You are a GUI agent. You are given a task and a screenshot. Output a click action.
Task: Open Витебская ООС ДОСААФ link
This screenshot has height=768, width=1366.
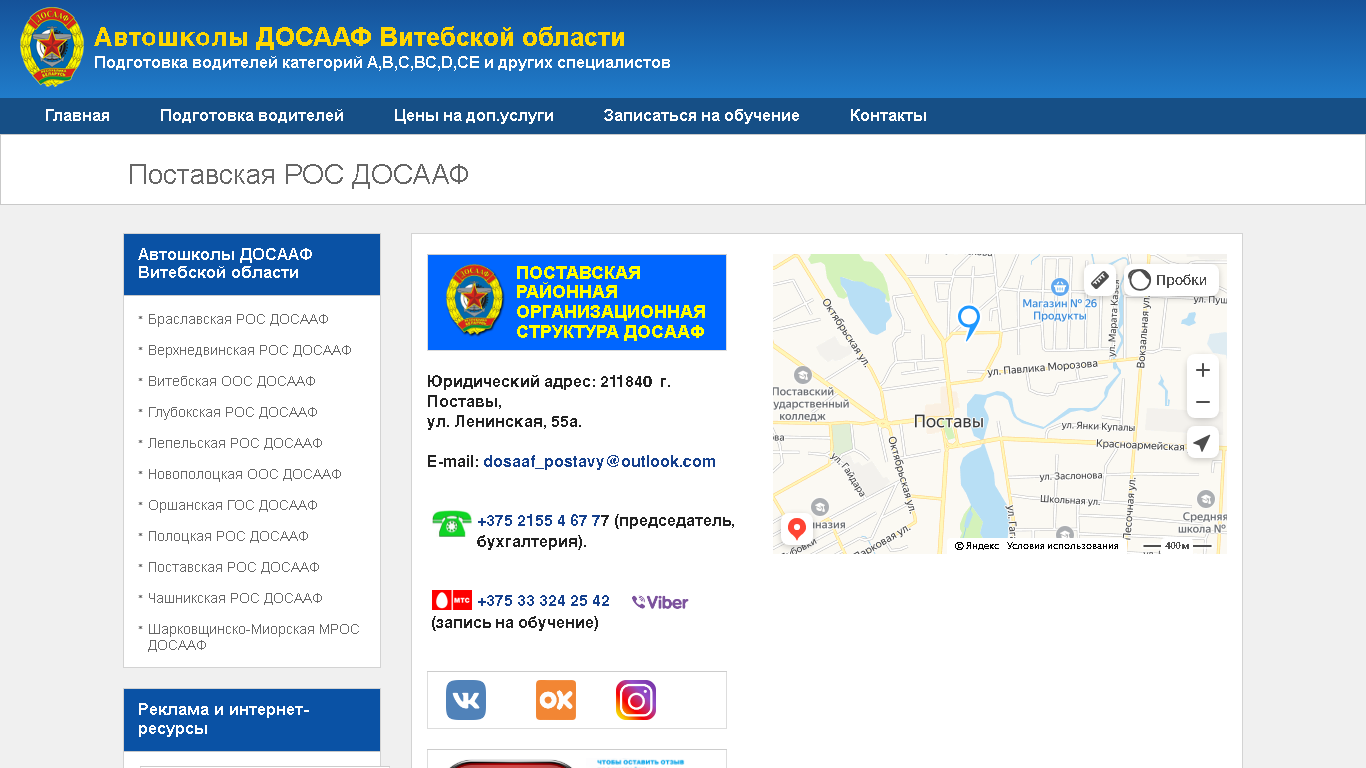point(231,381)
